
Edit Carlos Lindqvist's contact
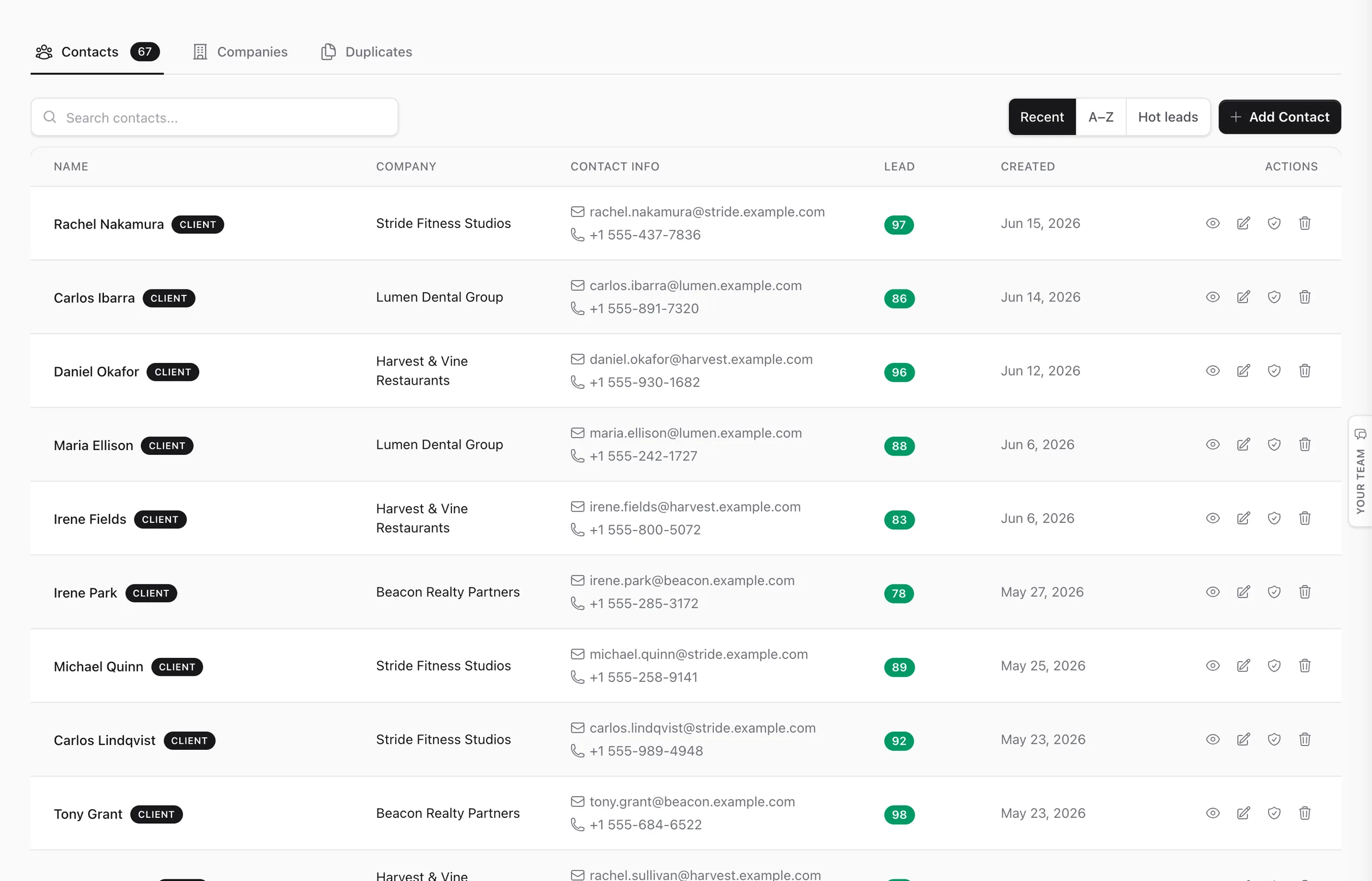click(x=1243, y=740)
